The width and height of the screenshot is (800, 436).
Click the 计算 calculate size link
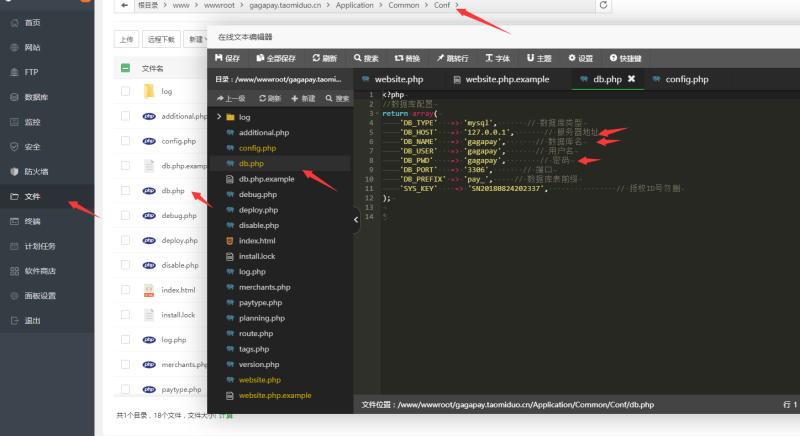pos(226,416)
